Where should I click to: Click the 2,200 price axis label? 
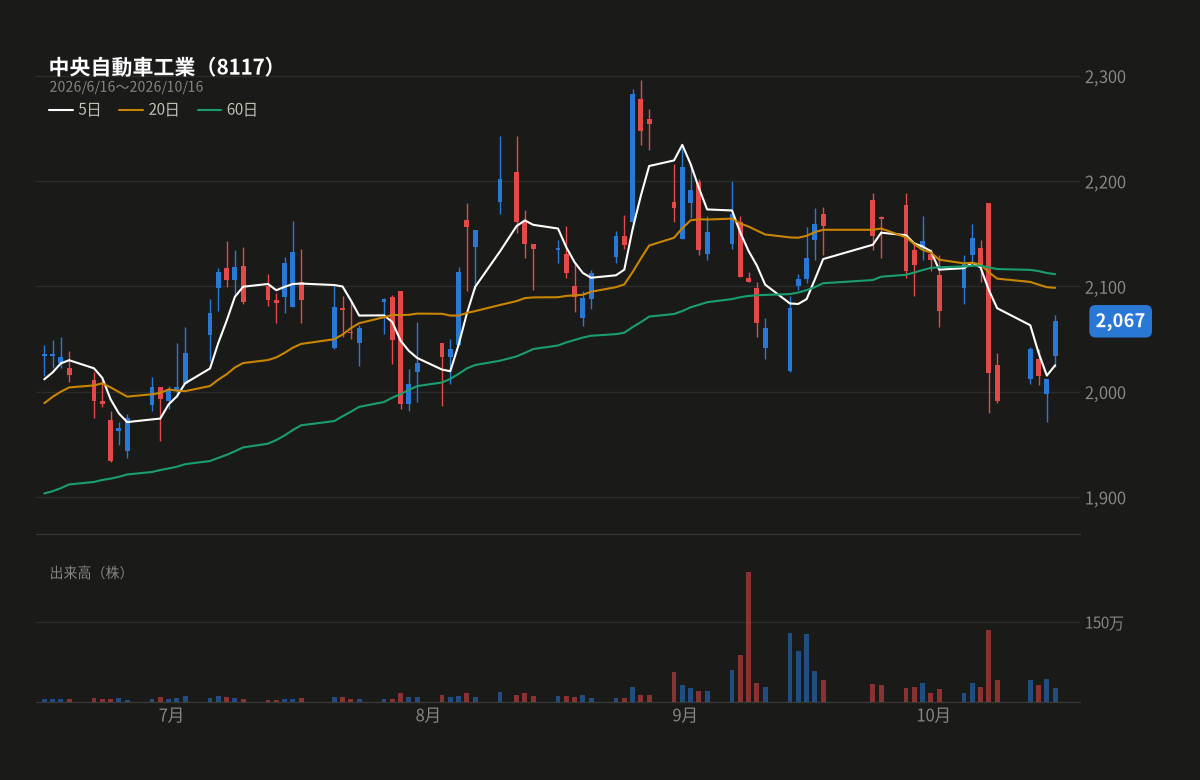(x=1105, y=182)
